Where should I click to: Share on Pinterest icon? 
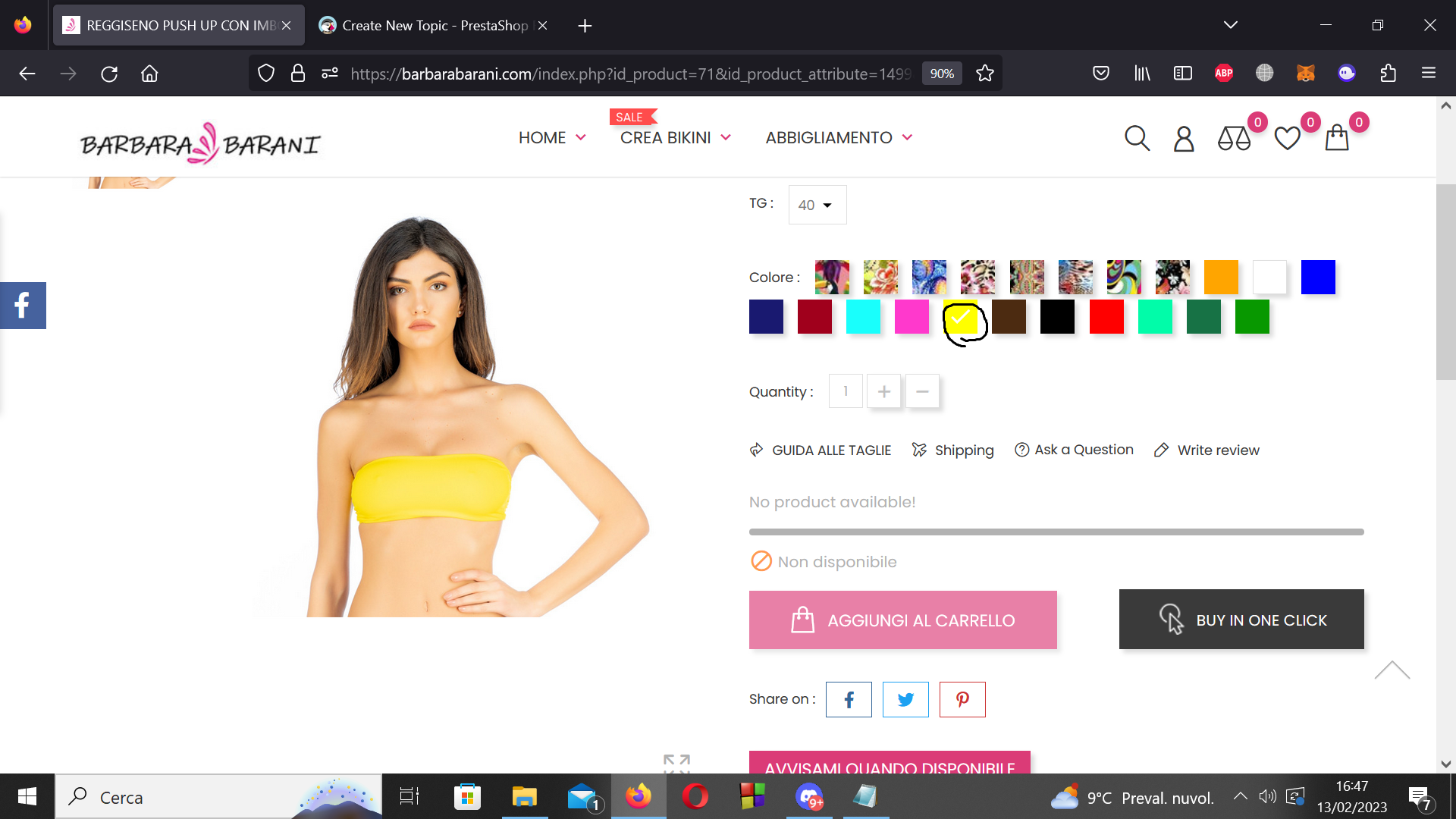[x=962, y=699]
